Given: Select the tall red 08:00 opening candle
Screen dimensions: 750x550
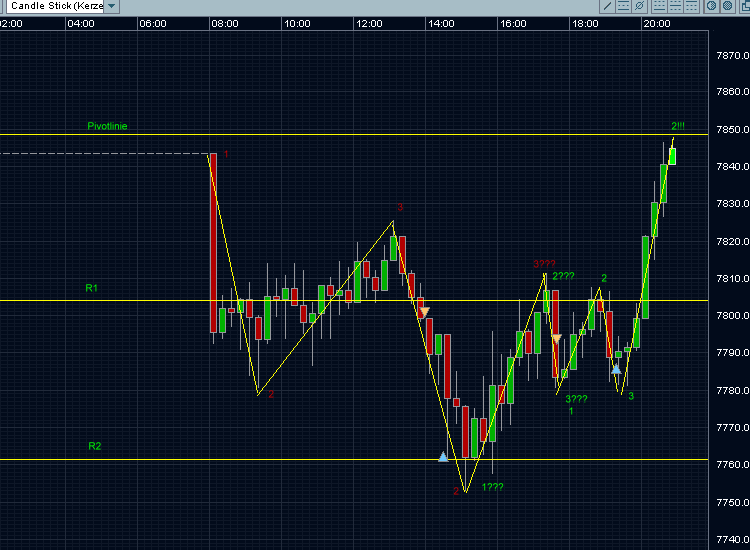Looking at the screenshot, I should tap(213, 243).
